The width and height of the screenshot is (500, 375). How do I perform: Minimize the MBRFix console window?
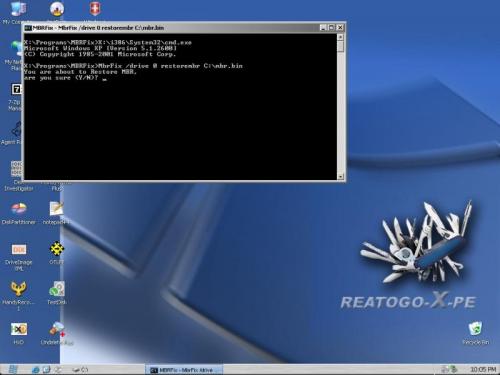[323, 28]
